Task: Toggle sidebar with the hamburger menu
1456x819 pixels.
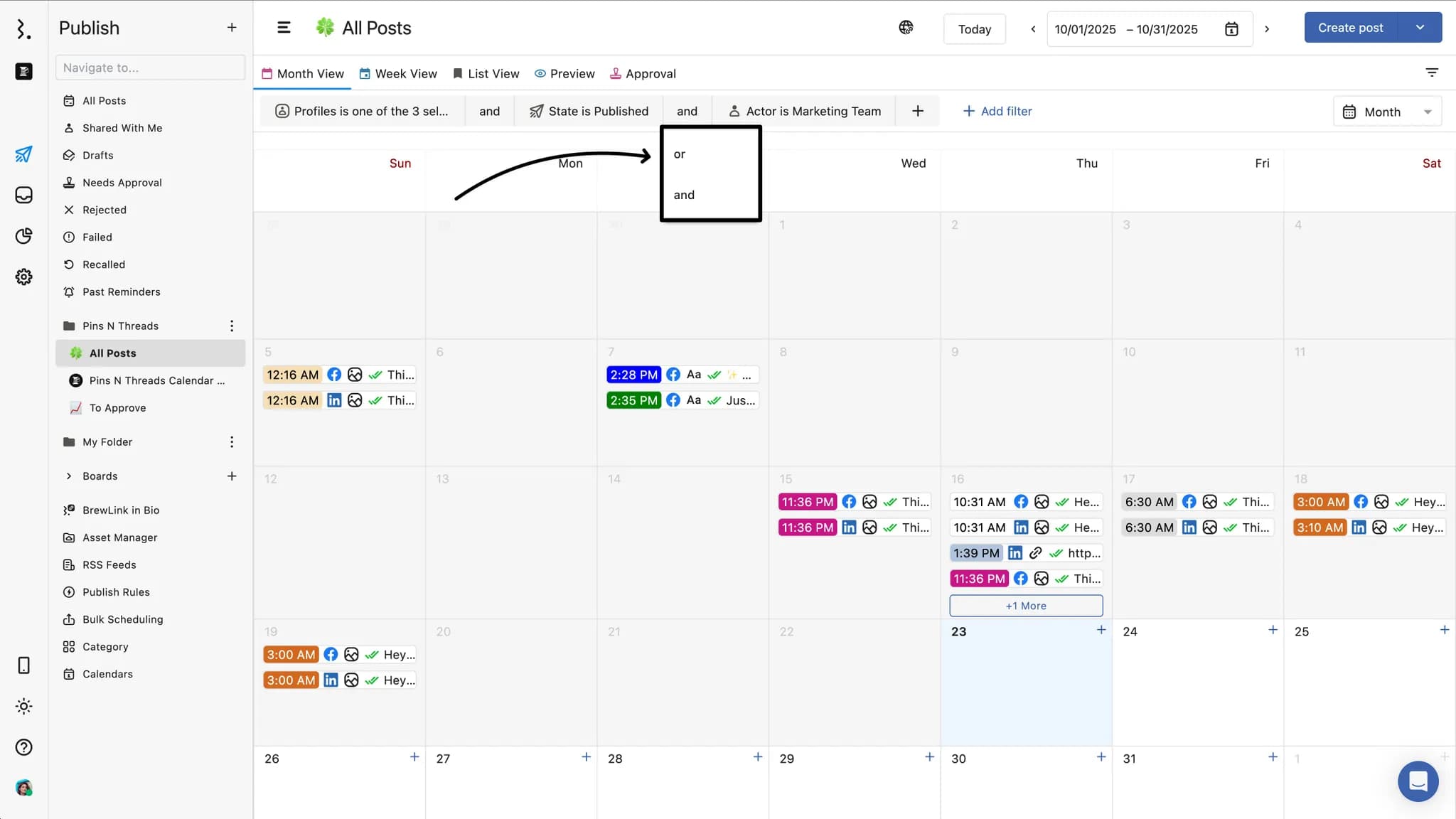Action: (284, 28)
